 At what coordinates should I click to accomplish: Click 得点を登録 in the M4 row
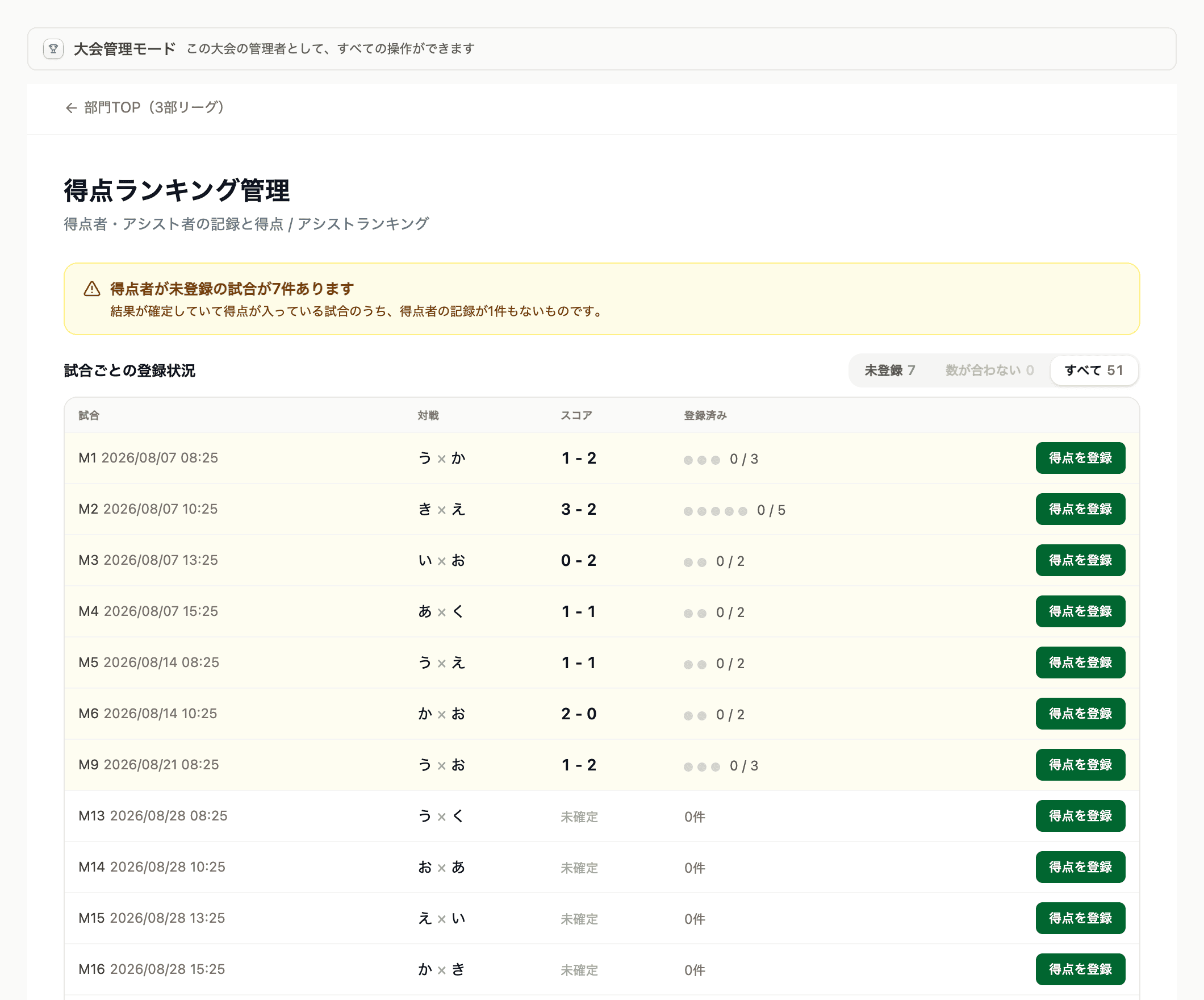tap(1080, 611)
